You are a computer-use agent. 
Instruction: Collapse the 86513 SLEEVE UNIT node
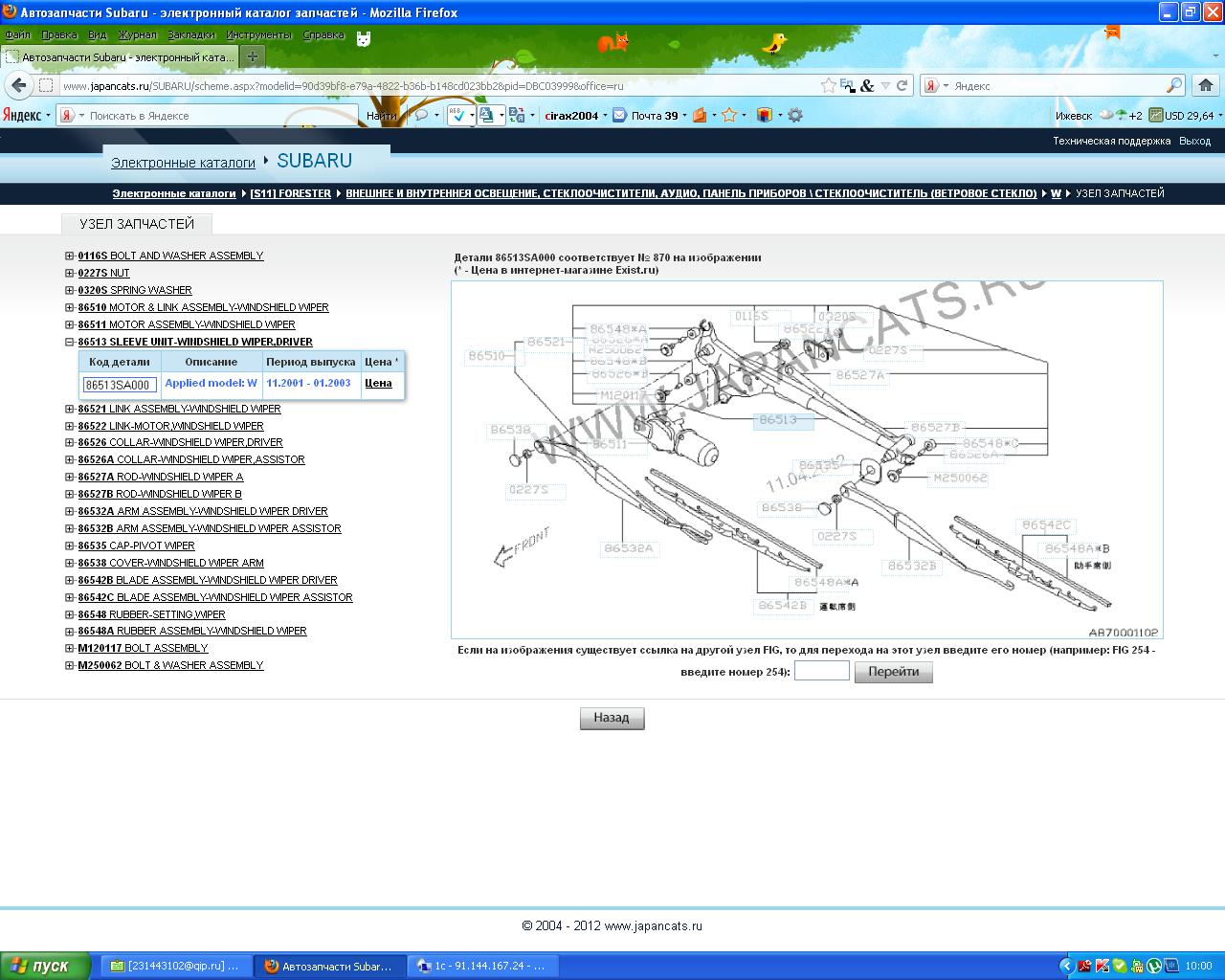70,342
